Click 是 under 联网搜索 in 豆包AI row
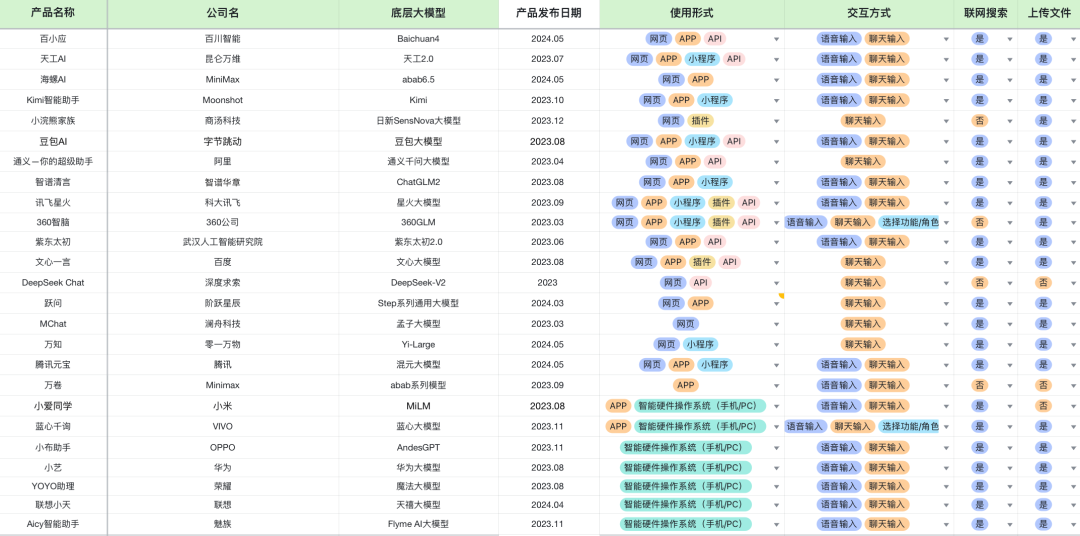Image resolution: width=1080 pixels, height=536 pixels. [979, 141]
